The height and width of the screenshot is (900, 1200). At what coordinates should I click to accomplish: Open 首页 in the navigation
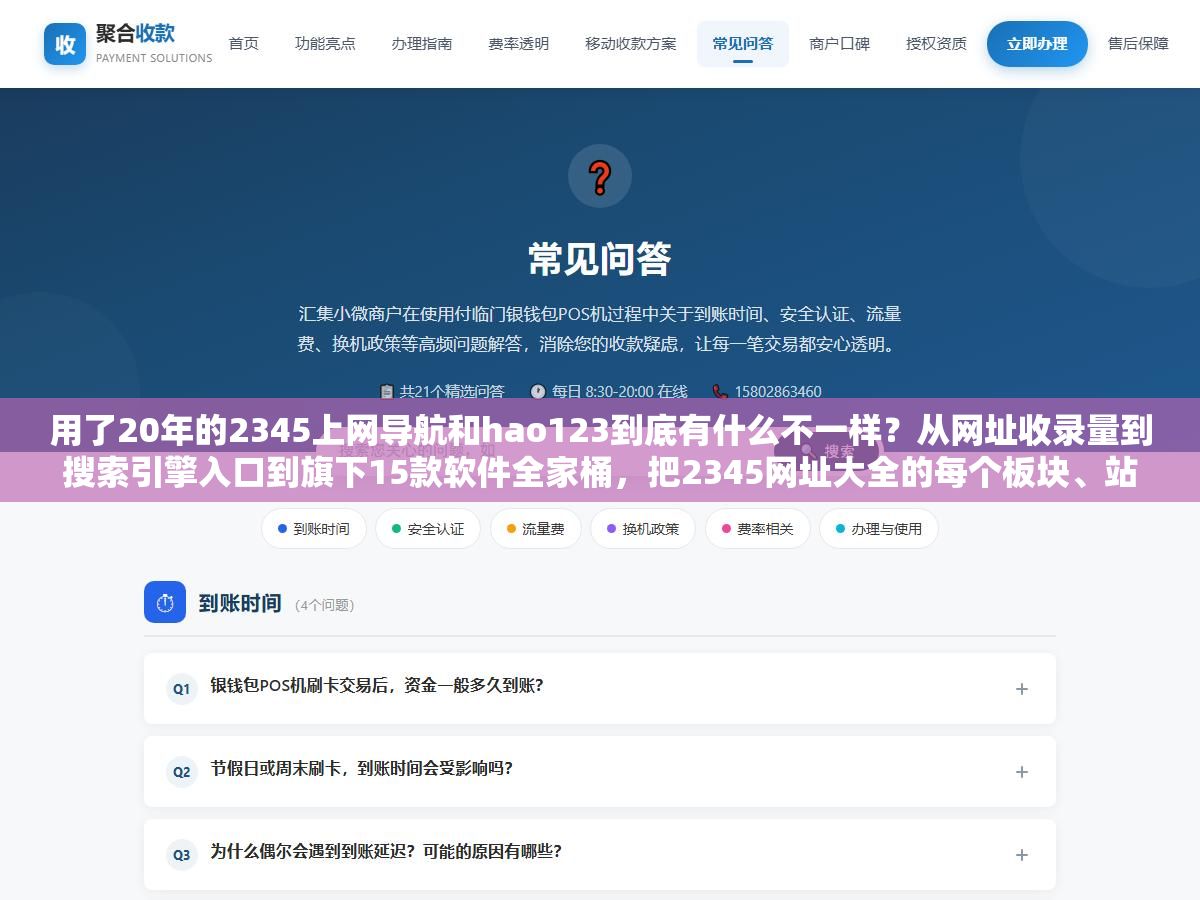tap(244, 43)
